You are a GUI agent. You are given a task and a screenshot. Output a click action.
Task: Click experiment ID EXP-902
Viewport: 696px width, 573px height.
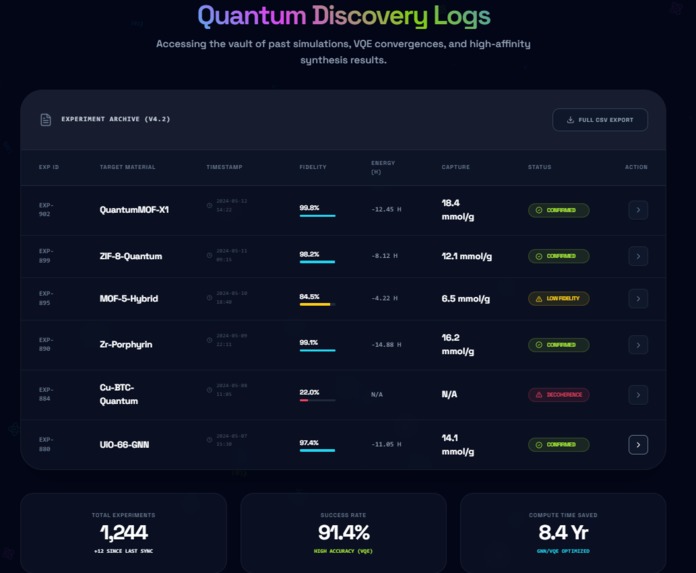[46, 209]
